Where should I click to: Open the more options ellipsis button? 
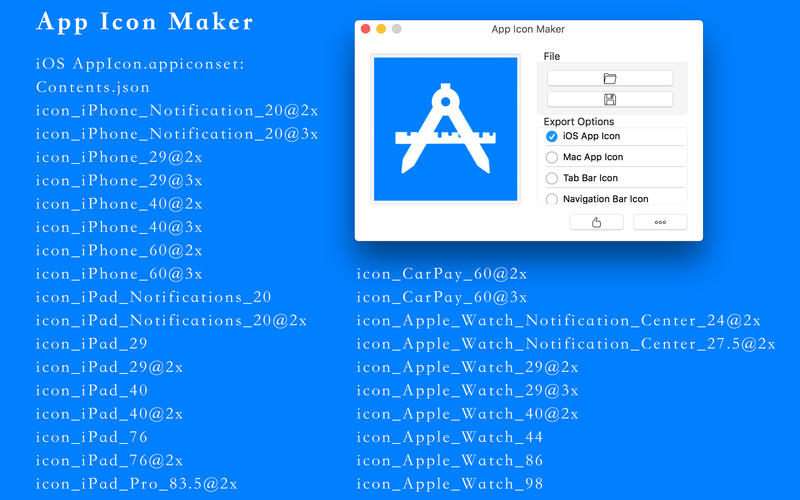click(660, 222)
